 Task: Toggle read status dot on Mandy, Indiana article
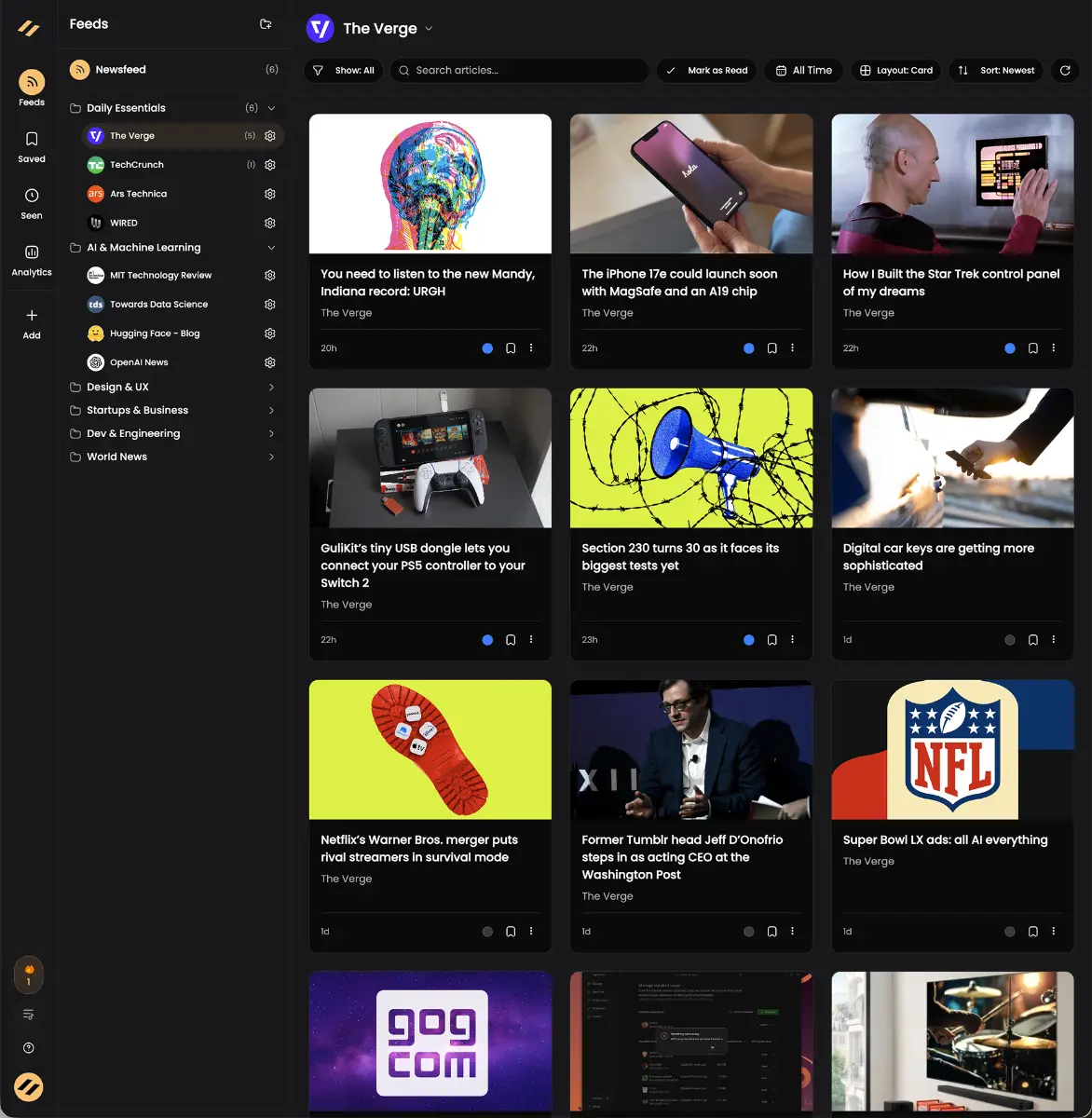[x=487, y=348]
